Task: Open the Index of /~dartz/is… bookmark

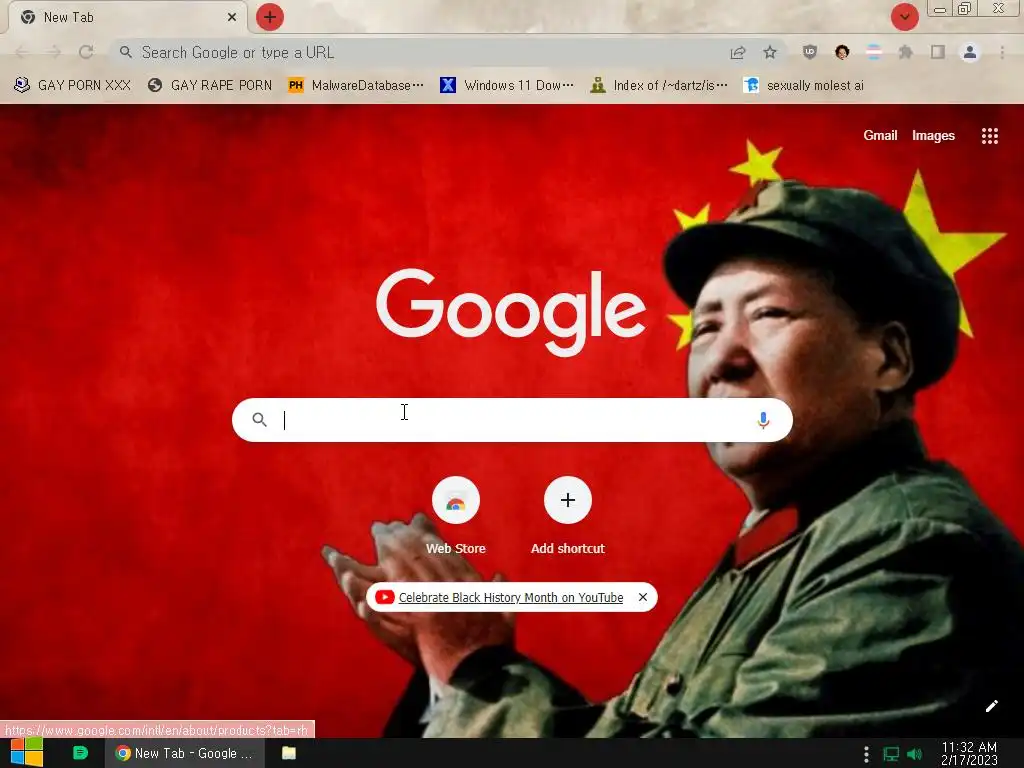Action: (x=658, y=85)
